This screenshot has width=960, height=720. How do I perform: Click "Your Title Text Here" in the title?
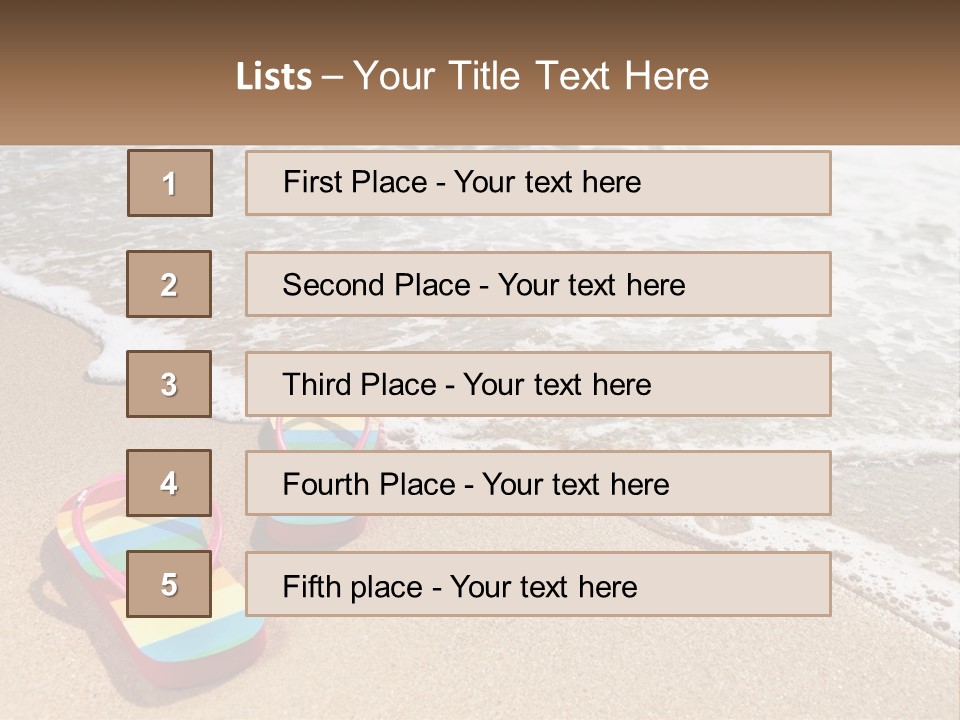pyautogui.click(x=531, y=76)
